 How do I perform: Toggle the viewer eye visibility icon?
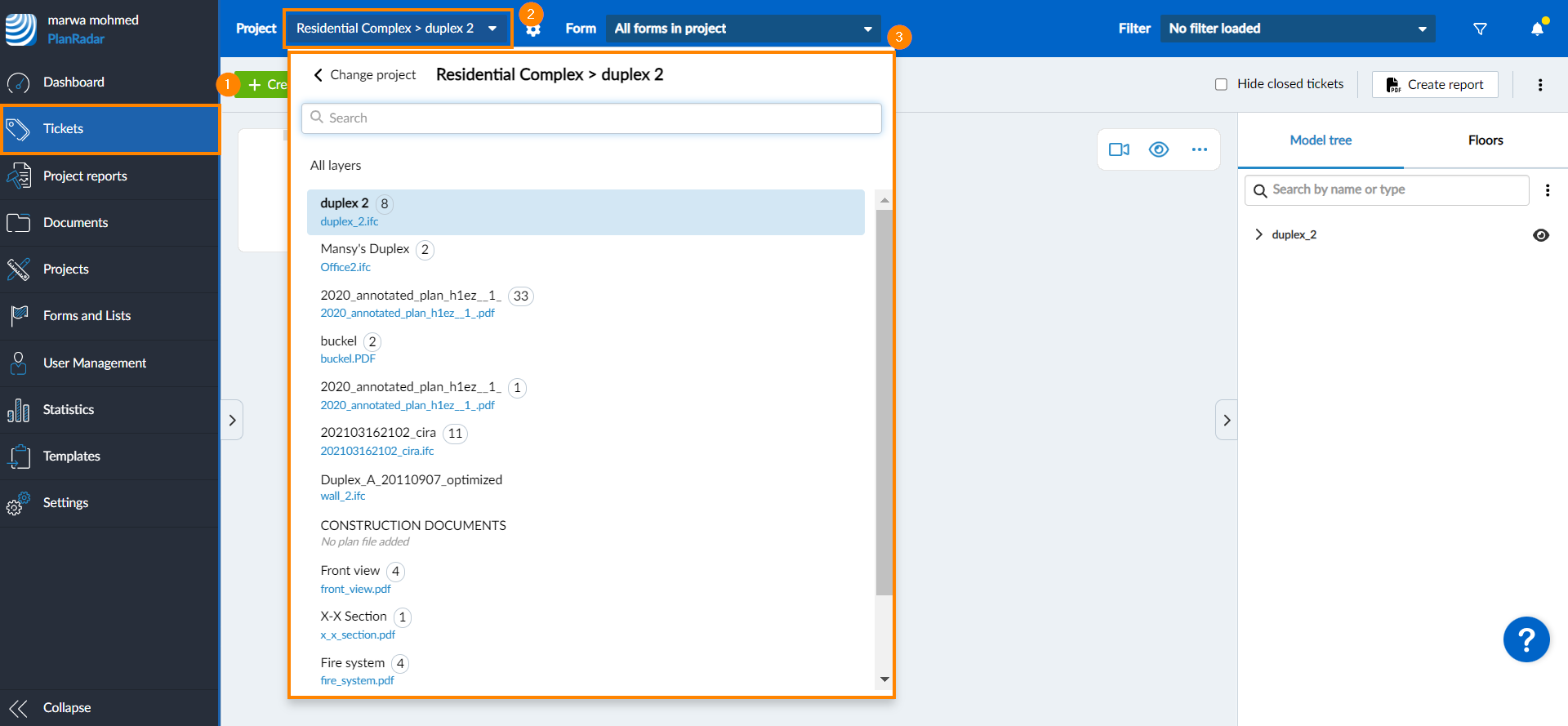pyautogui.click(x=1158, y=149)
